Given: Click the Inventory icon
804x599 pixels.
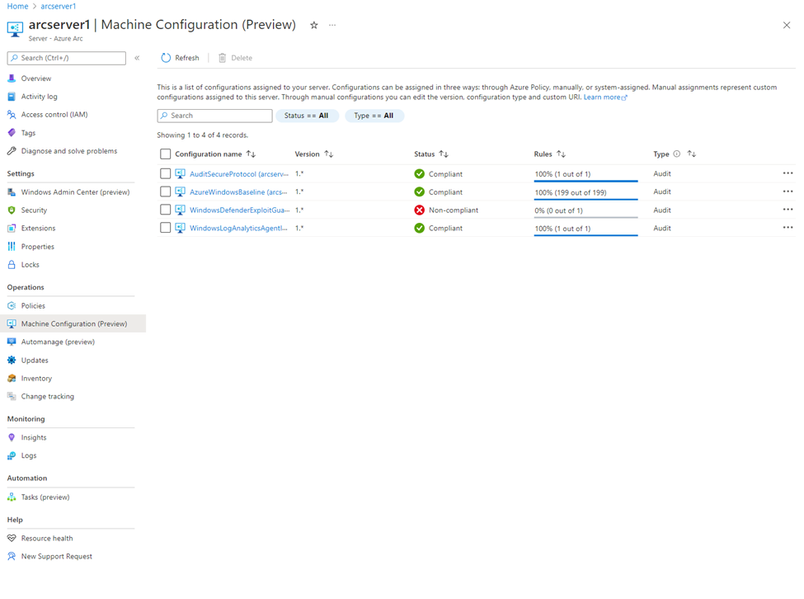Looking at the screenshot, I should (x=11, y=378).
